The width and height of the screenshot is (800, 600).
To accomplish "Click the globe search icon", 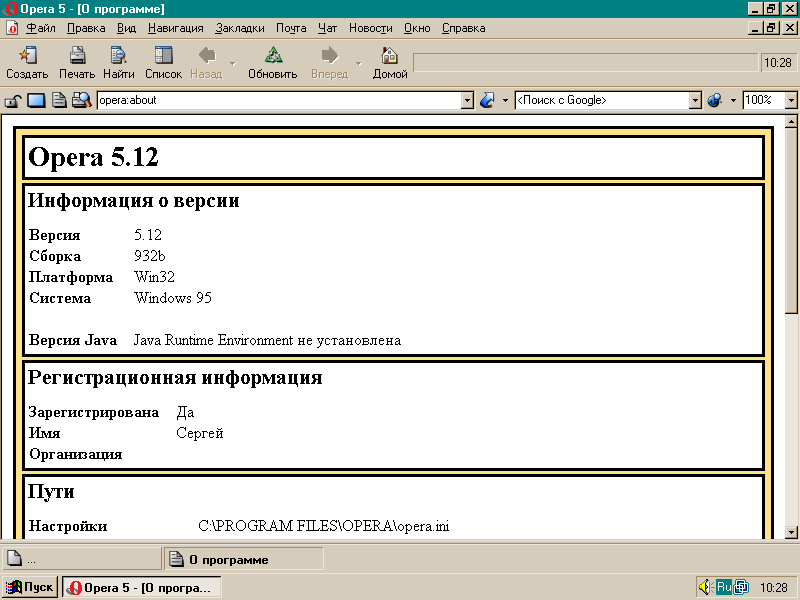I will click(x=715, y=100).
